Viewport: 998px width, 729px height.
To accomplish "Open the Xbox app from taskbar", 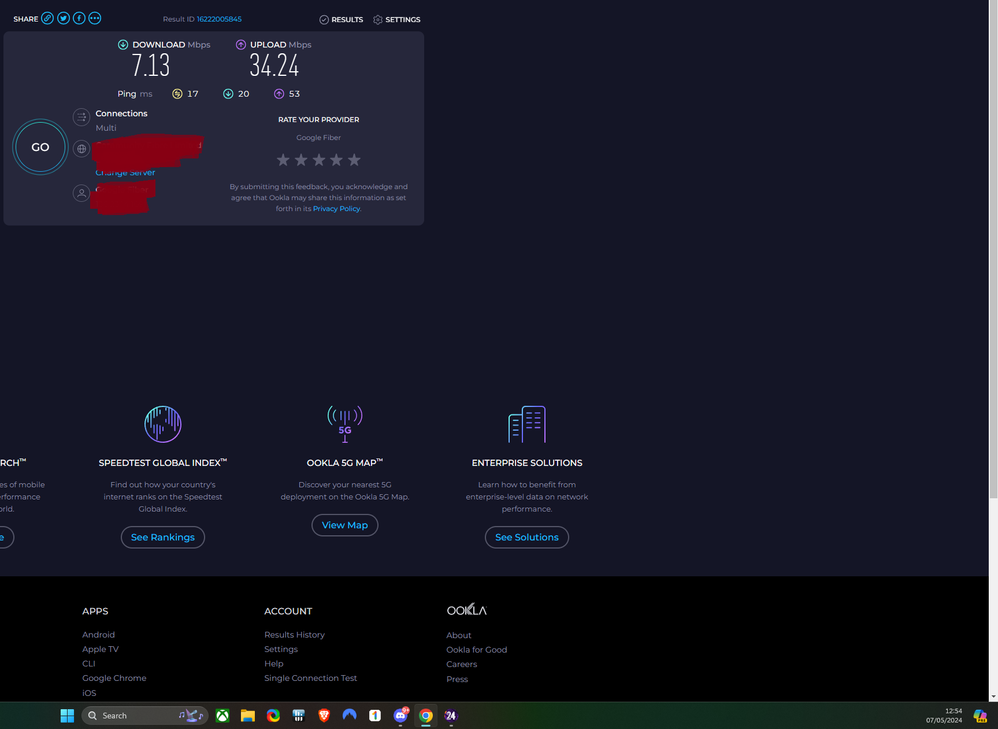I will [222, 716].
